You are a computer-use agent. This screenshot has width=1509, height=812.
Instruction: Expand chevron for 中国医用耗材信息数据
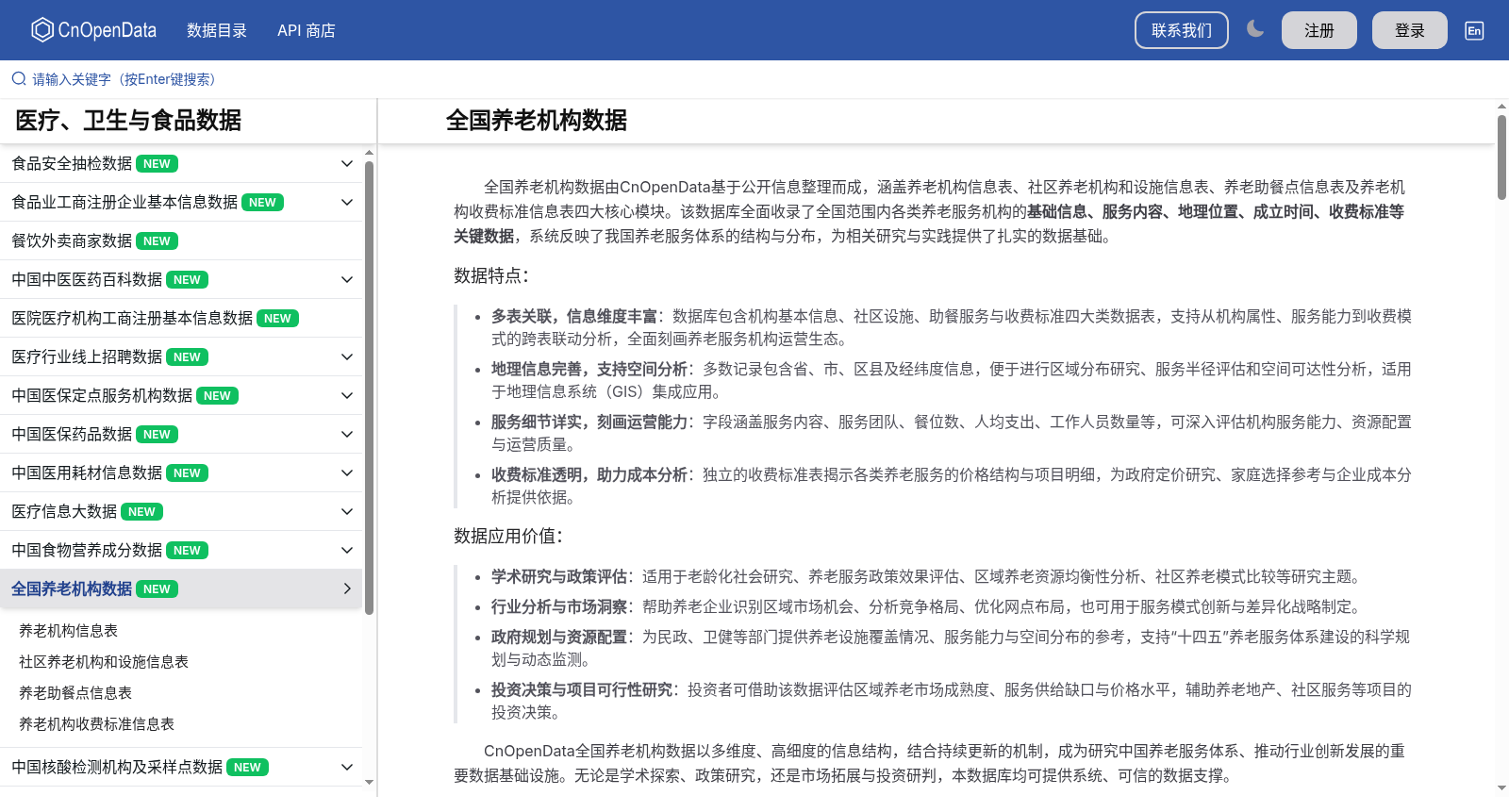(x=347, y=473)
